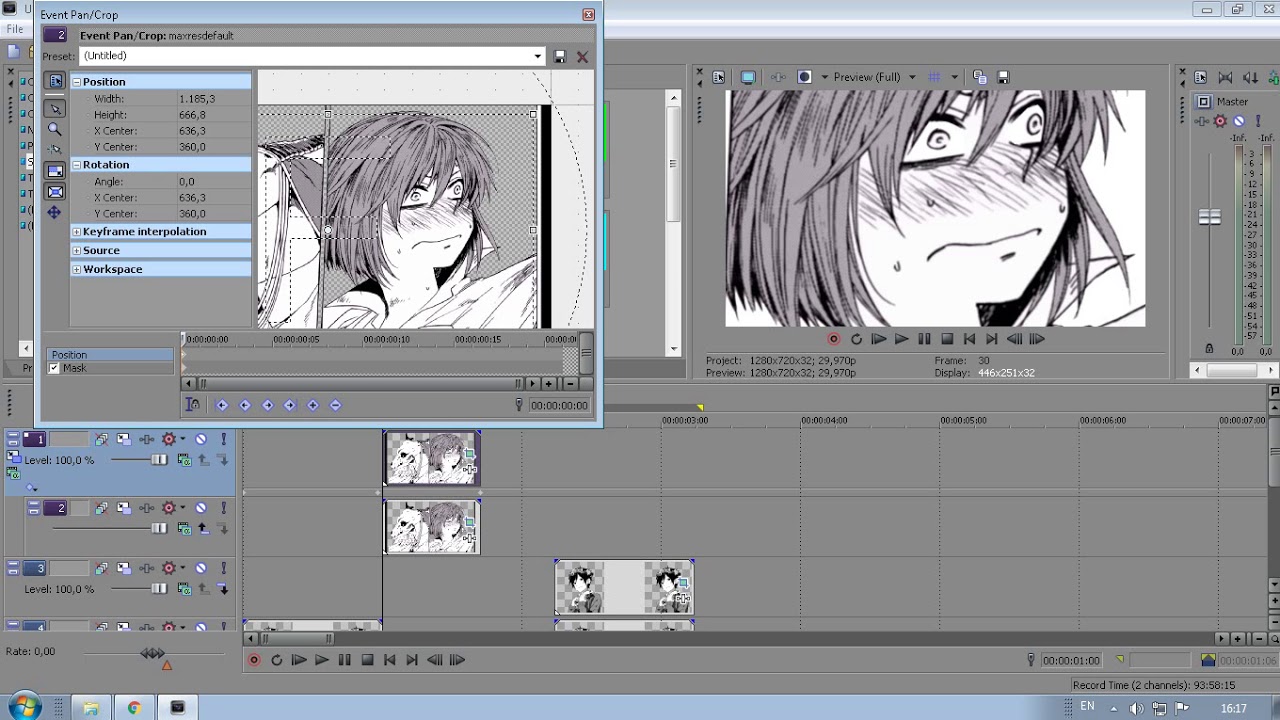Make compositing parent on track 2
The height and width of the screenshot is (720, 1280).
(x=203, y=528)
